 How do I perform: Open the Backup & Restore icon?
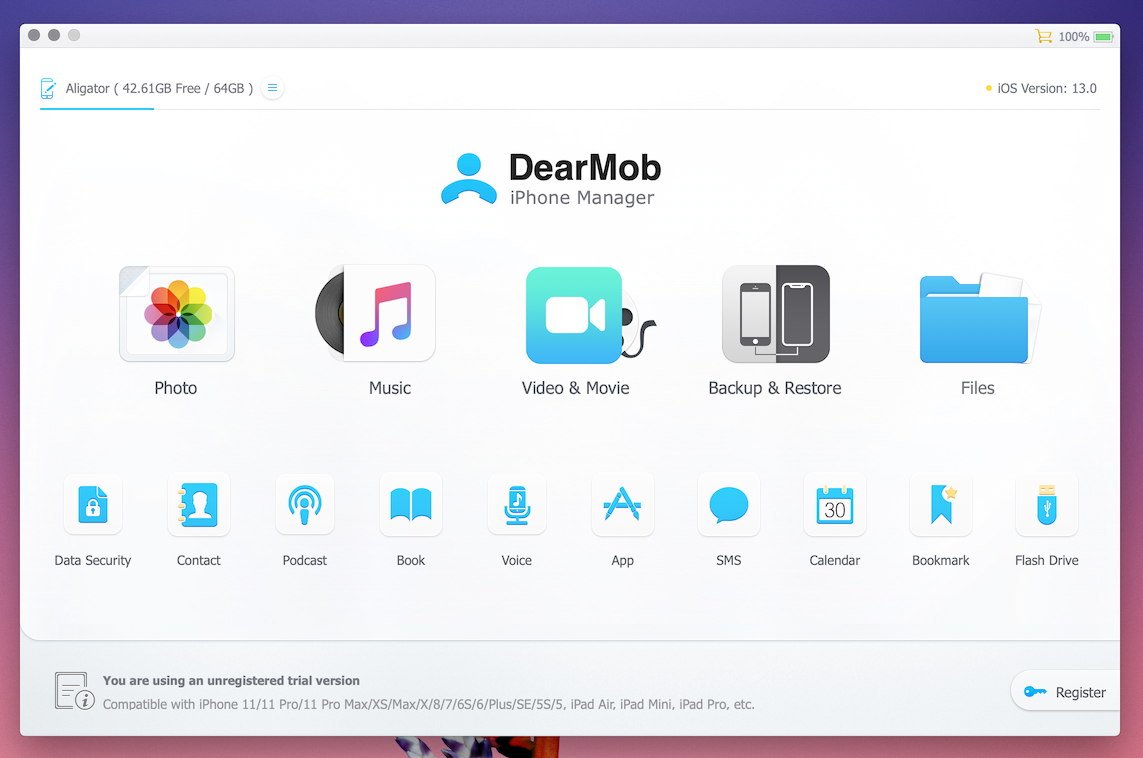(x=776, y=314)
